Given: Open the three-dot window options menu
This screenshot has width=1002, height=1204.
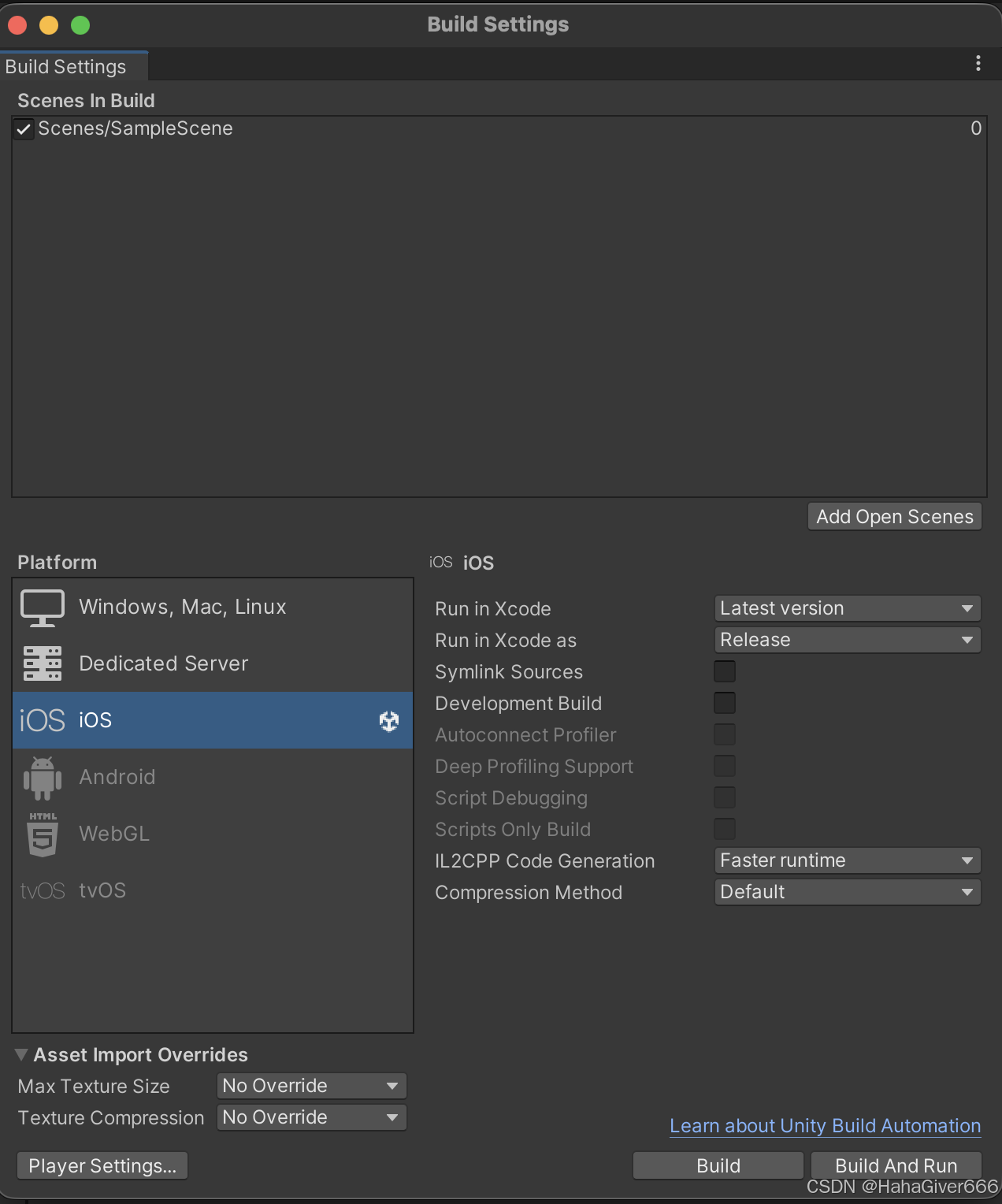Looking at the screenshot, I should coord(978,64).
